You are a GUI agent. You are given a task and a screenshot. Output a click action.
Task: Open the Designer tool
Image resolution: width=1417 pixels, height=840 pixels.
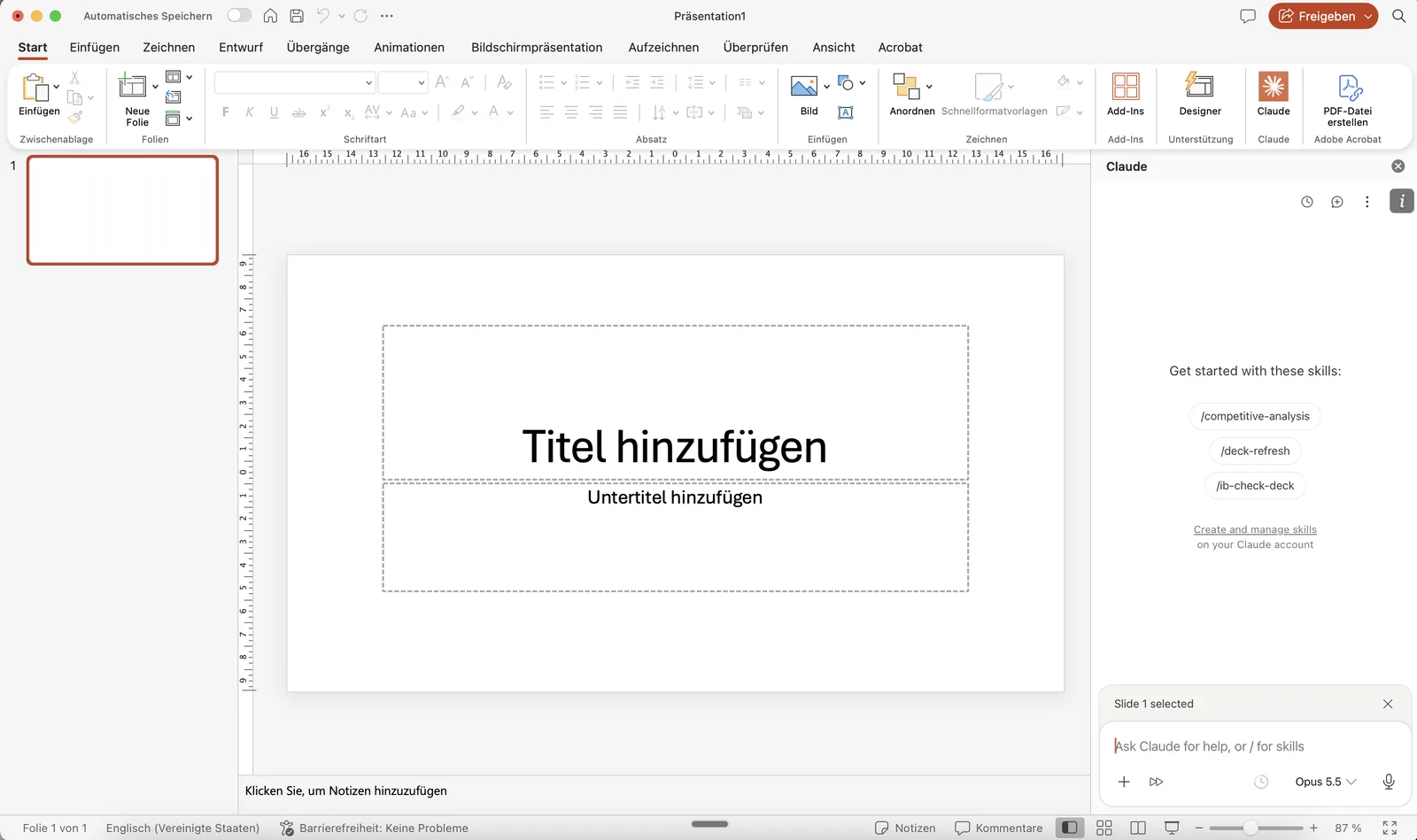(x=1200, y=94)
